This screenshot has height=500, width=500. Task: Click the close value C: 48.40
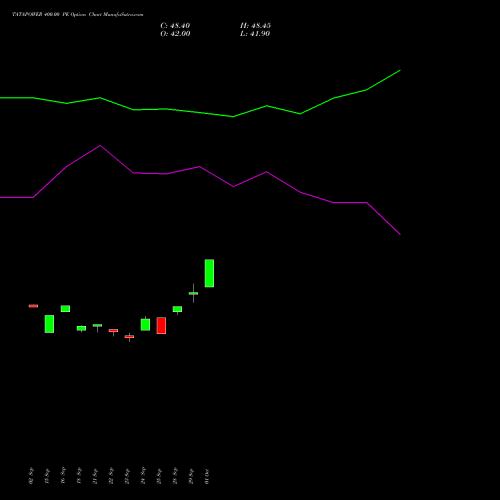(x=175, y=26)
